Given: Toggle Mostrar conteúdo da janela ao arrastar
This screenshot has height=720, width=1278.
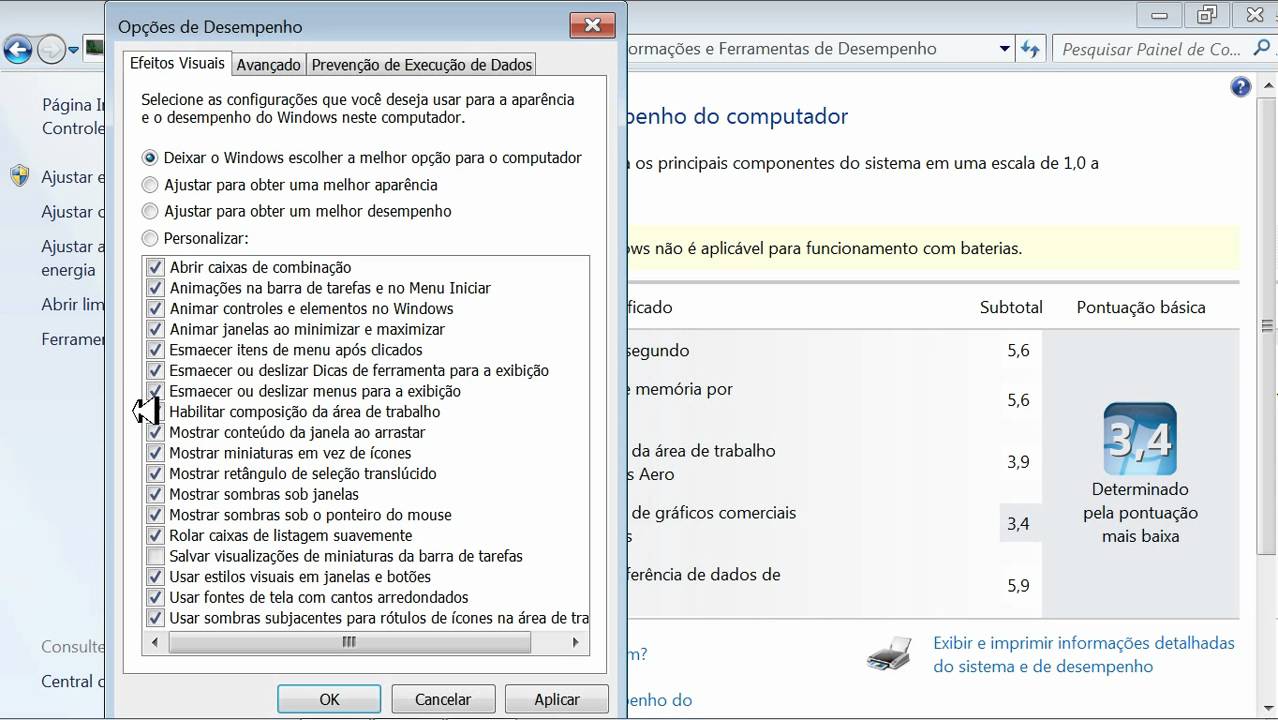Looking at the screenshot, I should 155,432.
